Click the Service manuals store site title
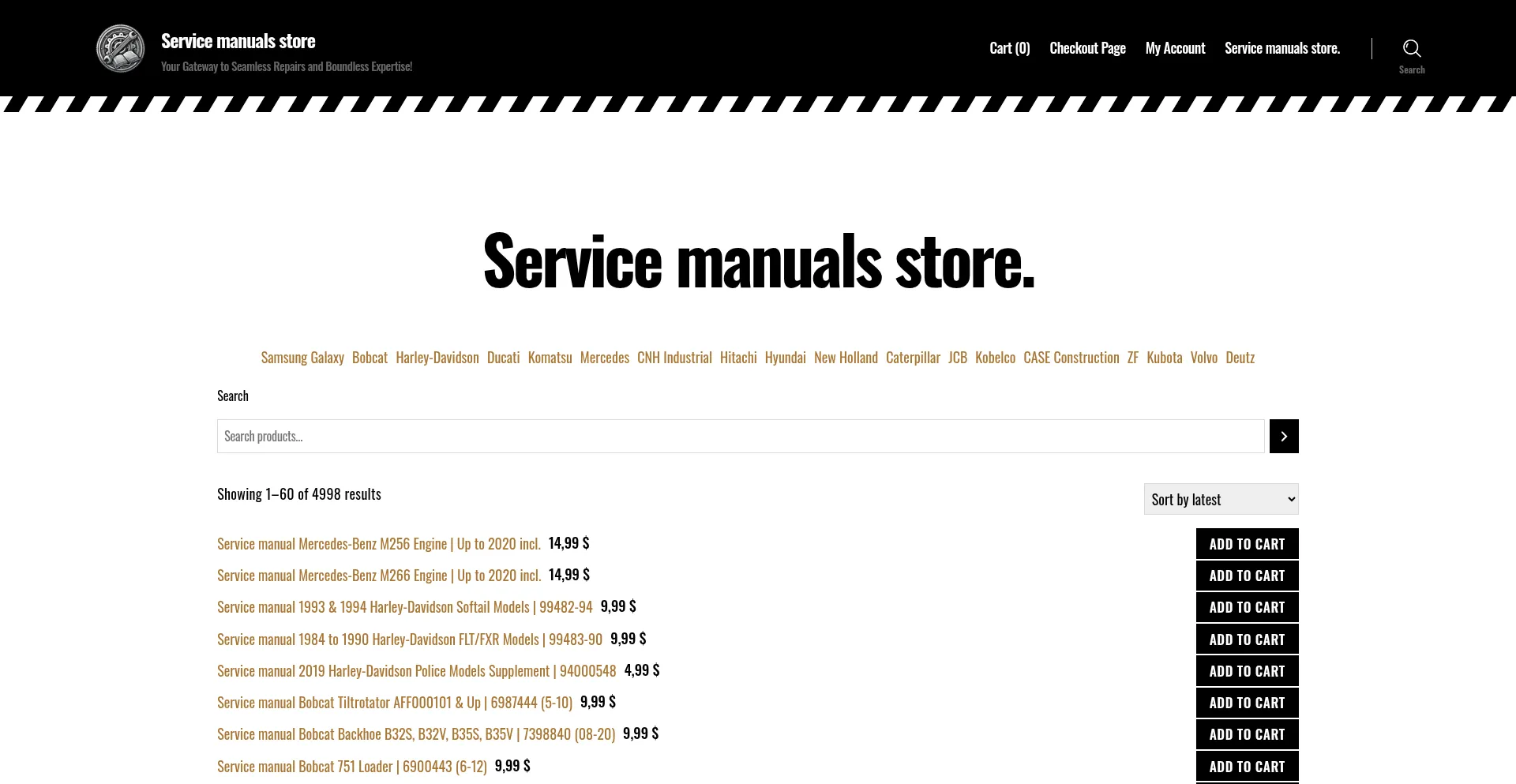This screenshot has height=784, width=1516. tap(238, 41)
